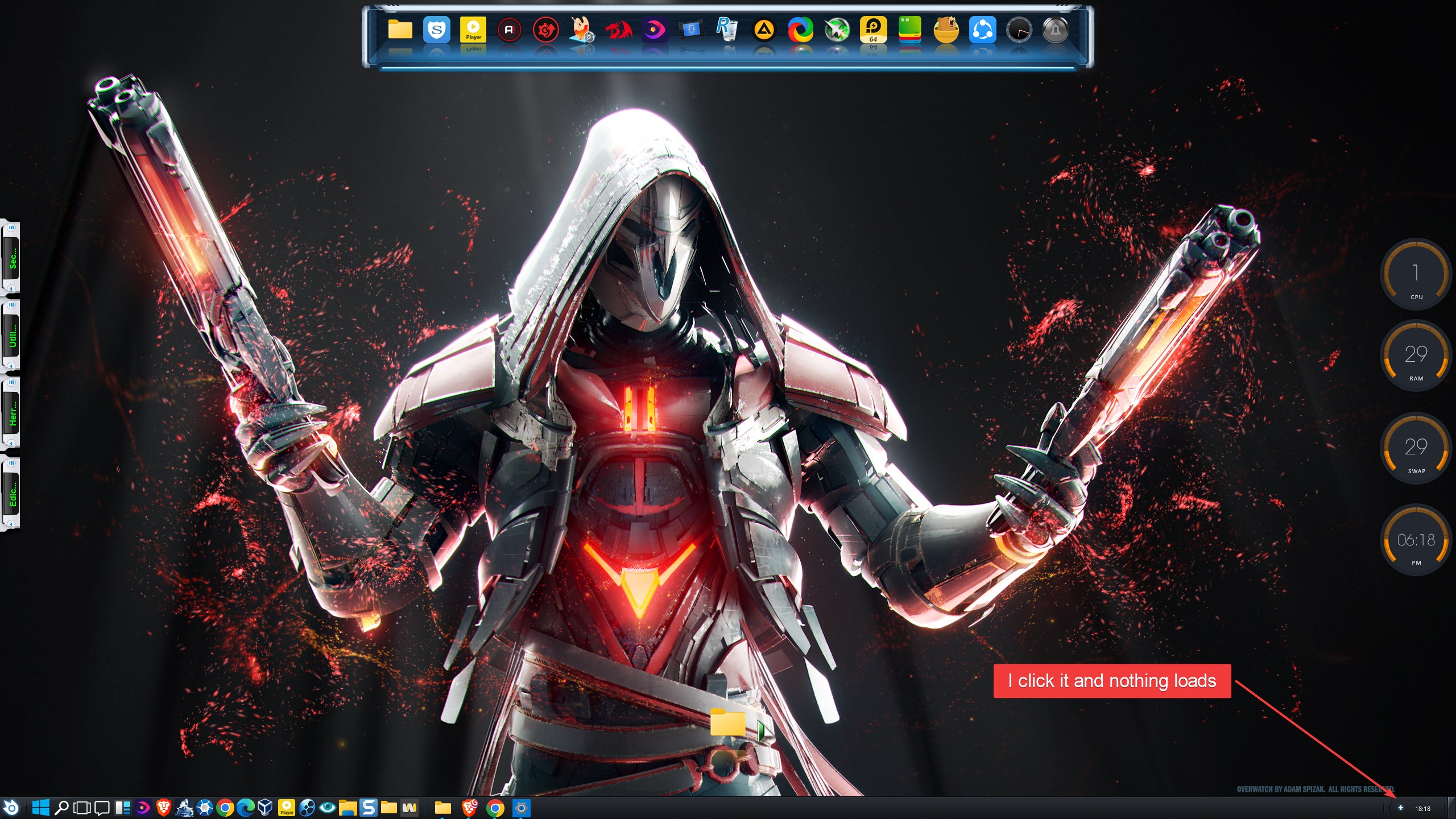Expand the Sec... side panel arrow
Viewport: 1456px width, 819px height.
[x=11, y=288]
